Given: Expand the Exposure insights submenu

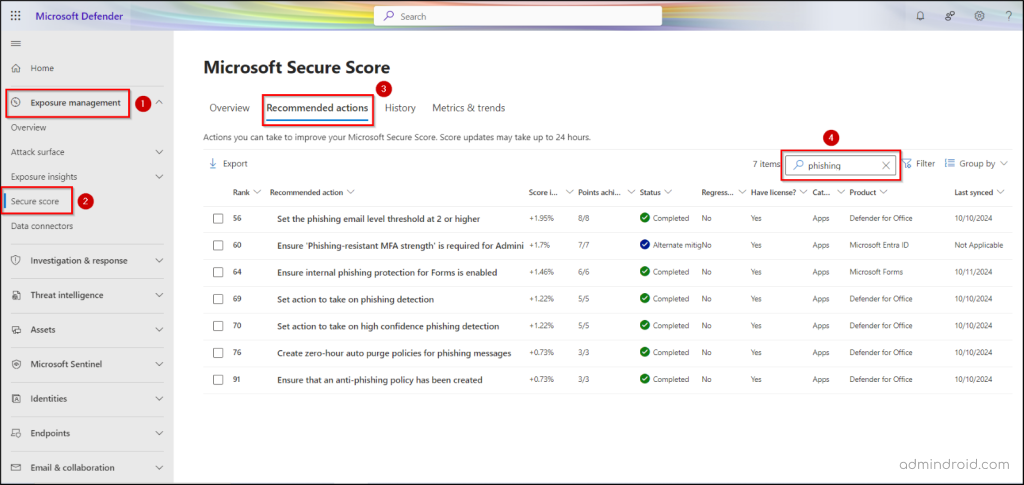Looking at the screenshot, I should (x=159, y=177).
